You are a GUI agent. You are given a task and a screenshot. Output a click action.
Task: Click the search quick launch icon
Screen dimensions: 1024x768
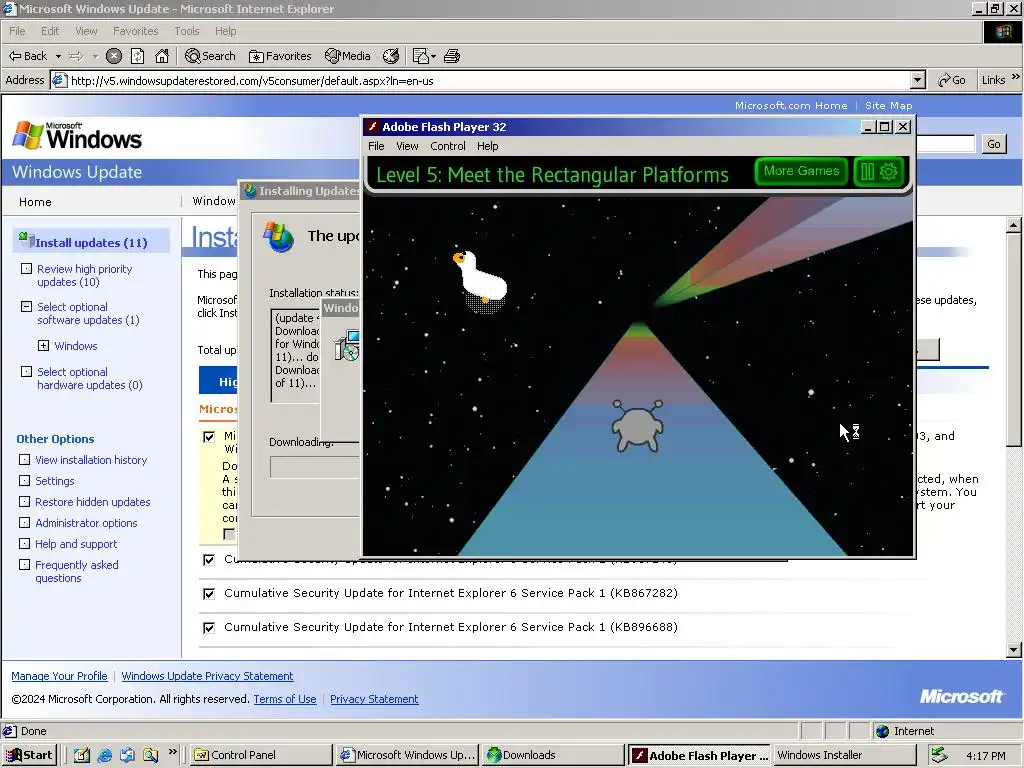pos(150,755)
